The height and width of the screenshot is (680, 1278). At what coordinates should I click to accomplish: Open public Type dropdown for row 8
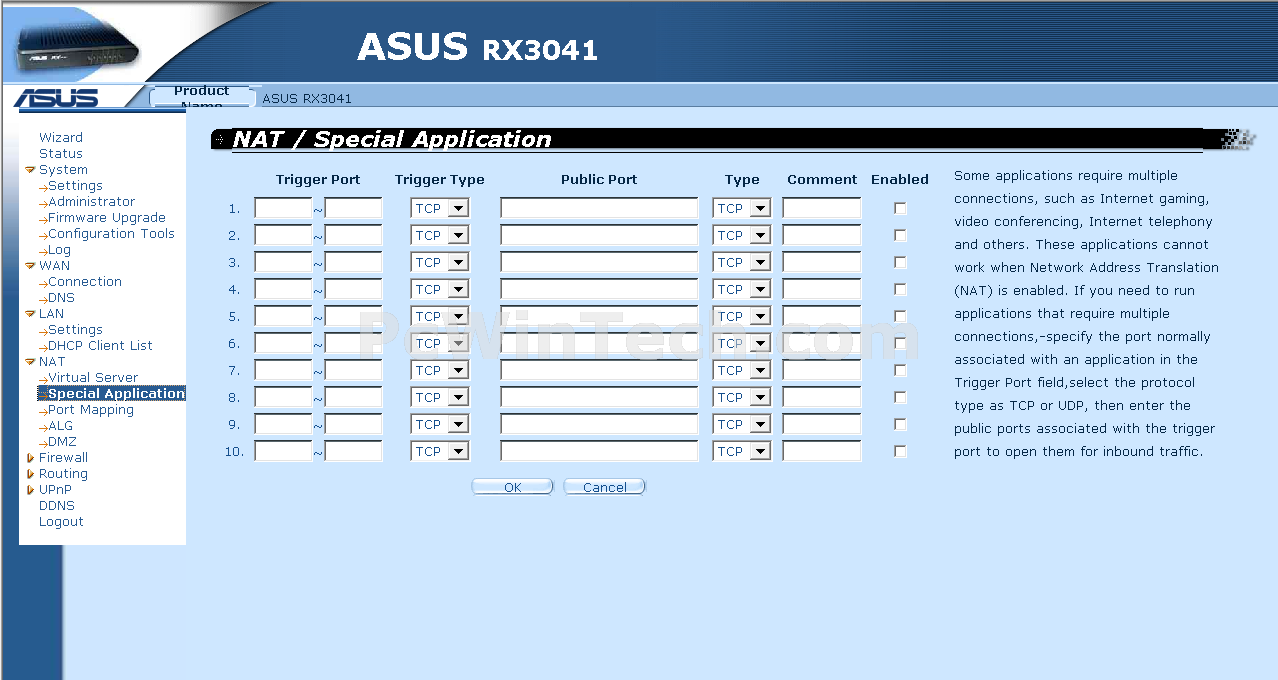pos(742,398)
